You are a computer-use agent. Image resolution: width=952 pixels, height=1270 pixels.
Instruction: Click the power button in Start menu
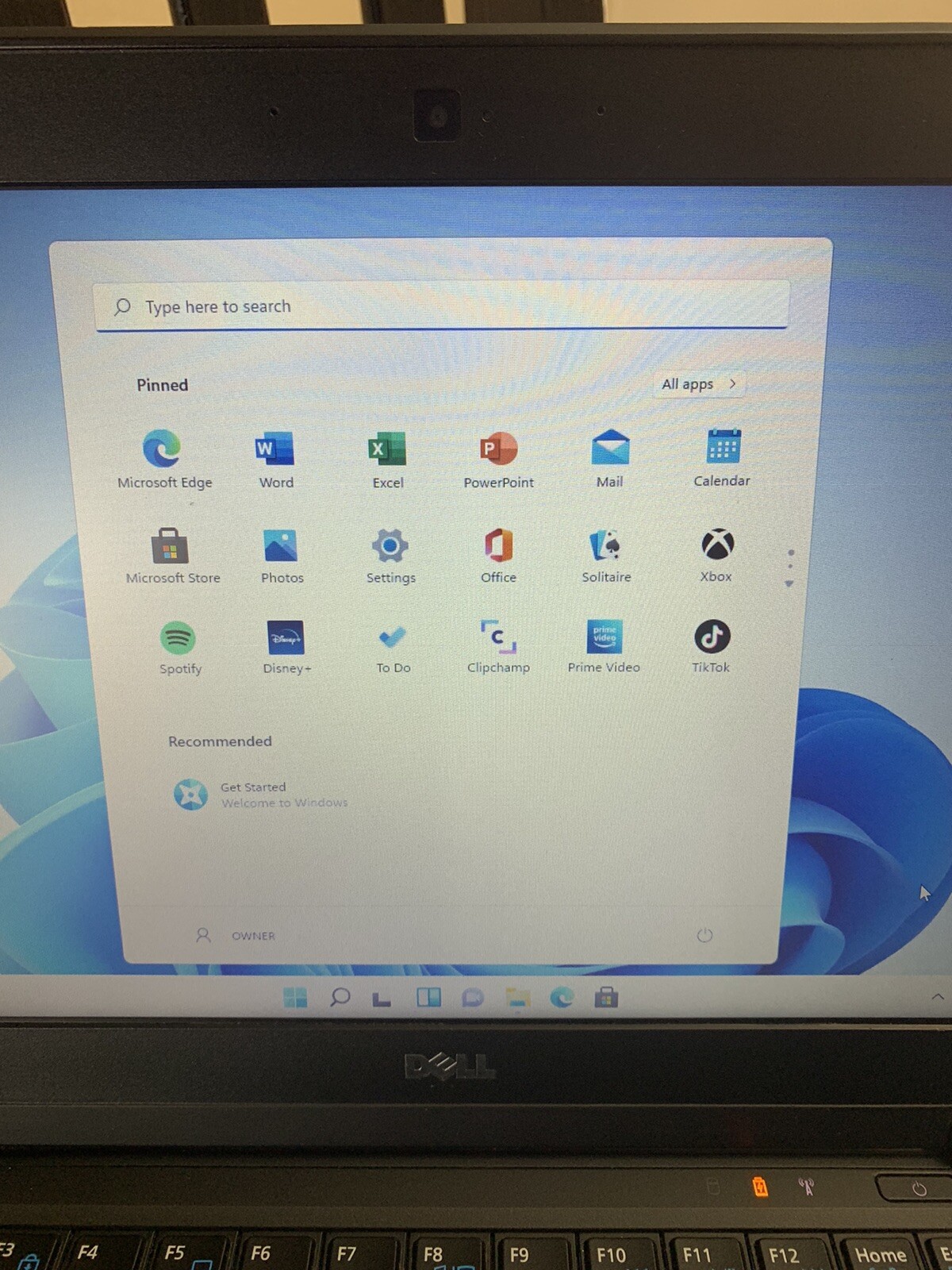[704, 935]
